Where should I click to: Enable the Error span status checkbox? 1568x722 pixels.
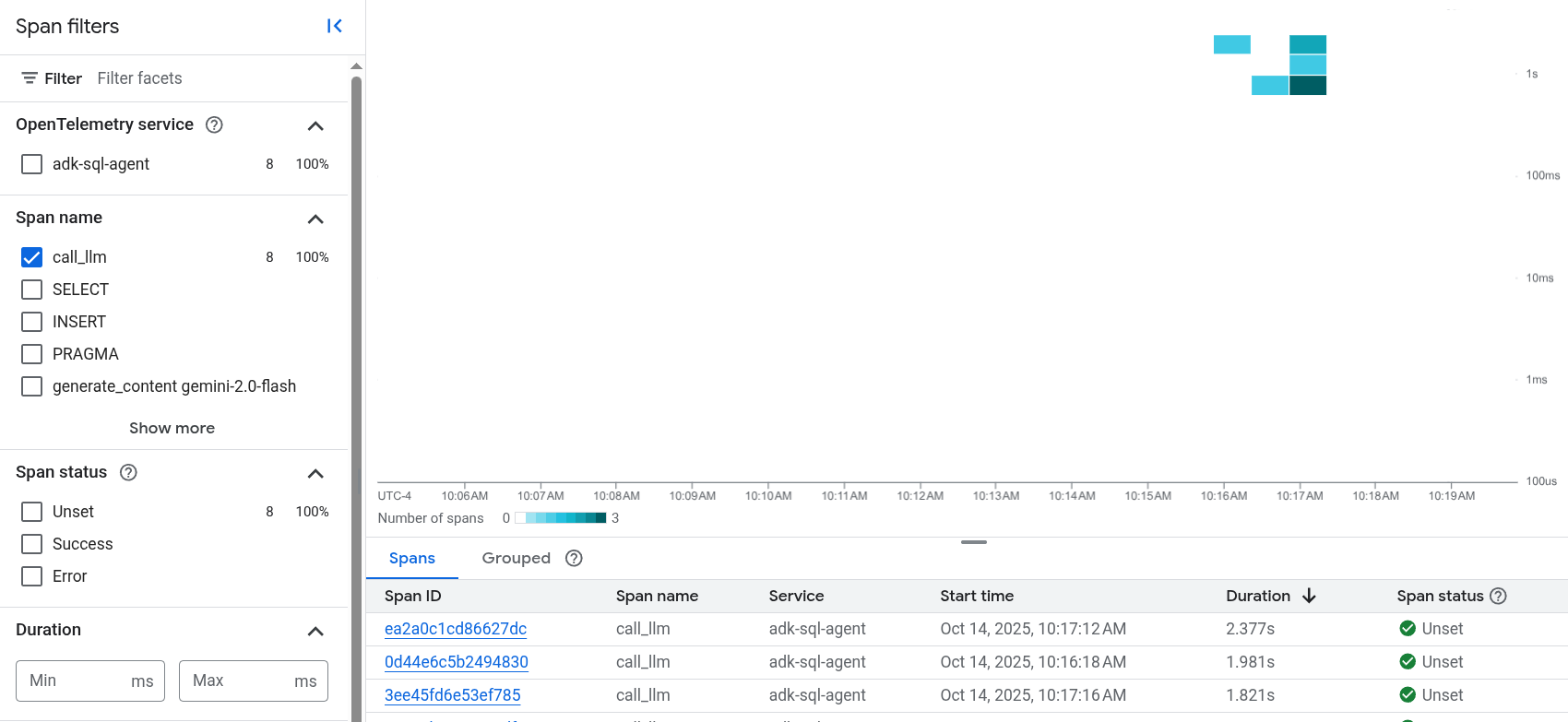(x=31, y=576)
